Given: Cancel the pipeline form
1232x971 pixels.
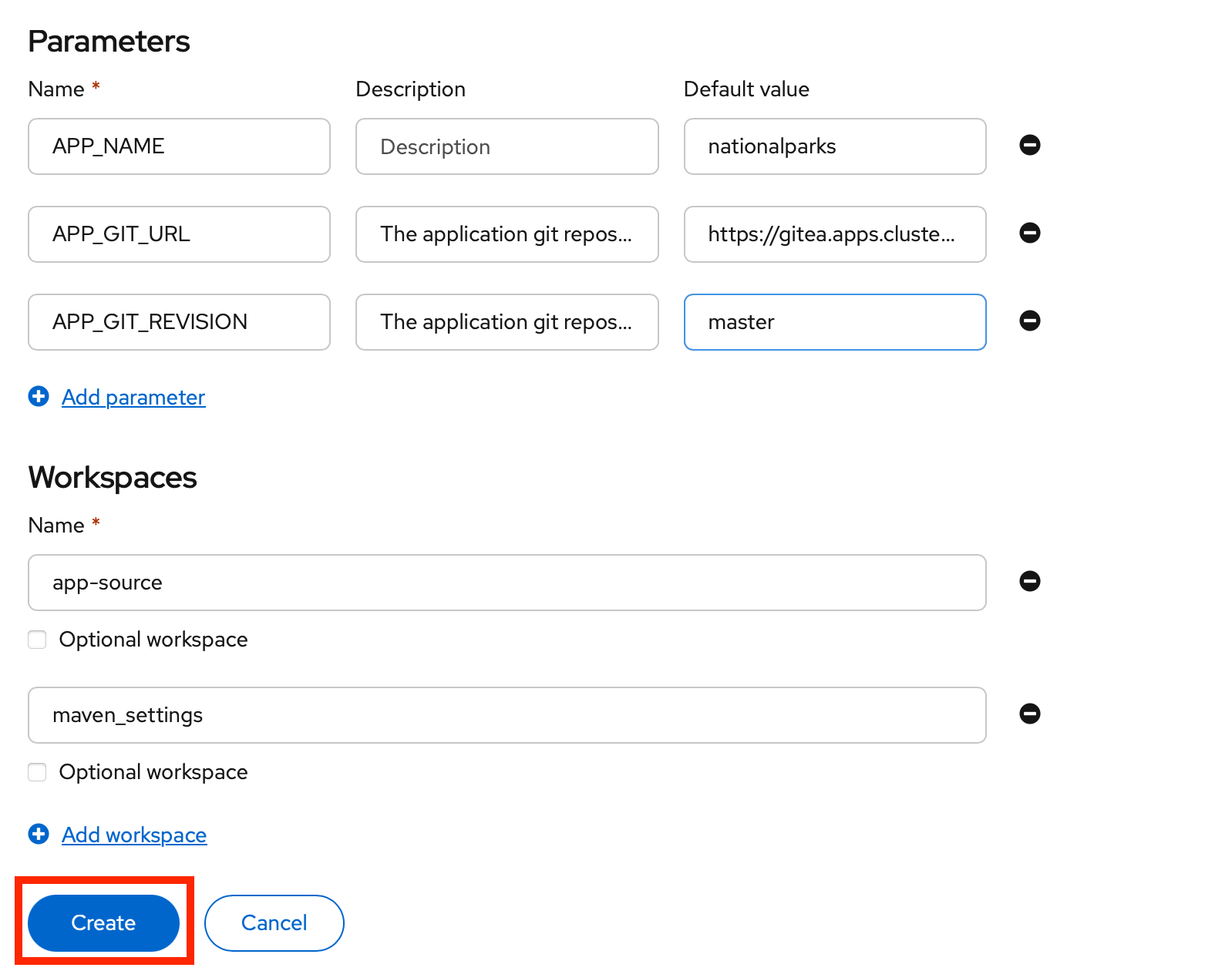Looking at the screenshot, I should [274, 922].
